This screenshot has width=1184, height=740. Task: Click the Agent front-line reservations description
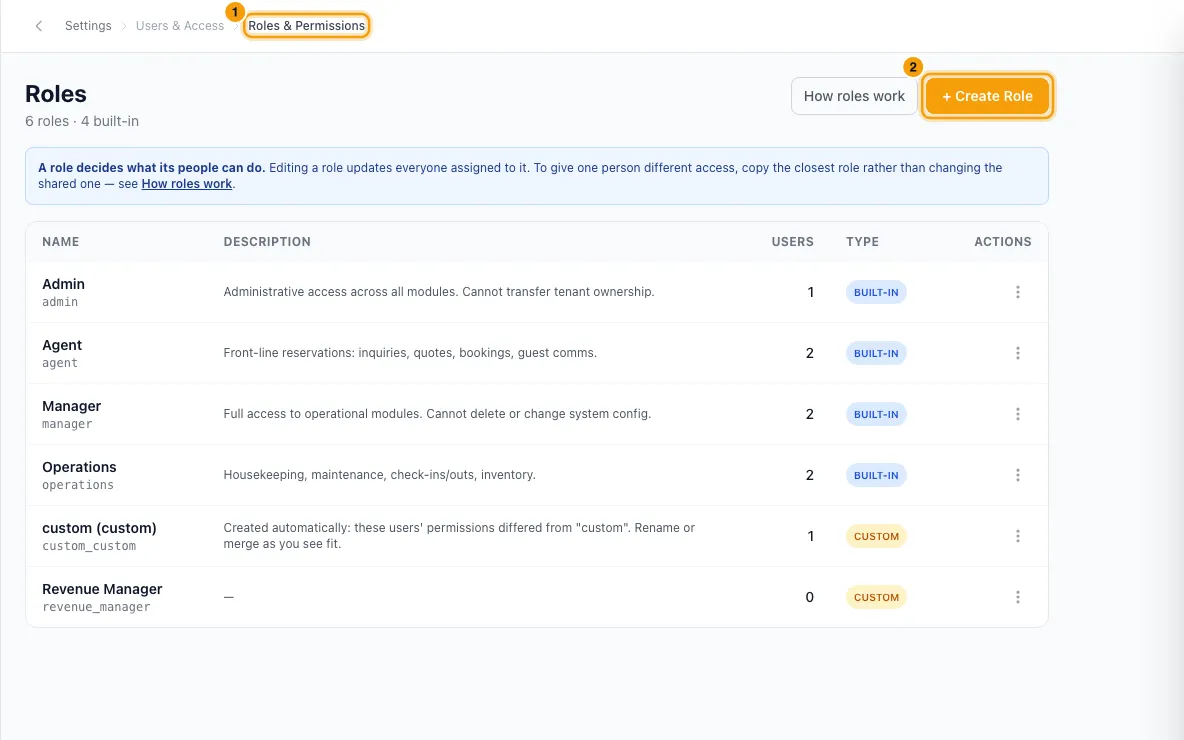410,353
